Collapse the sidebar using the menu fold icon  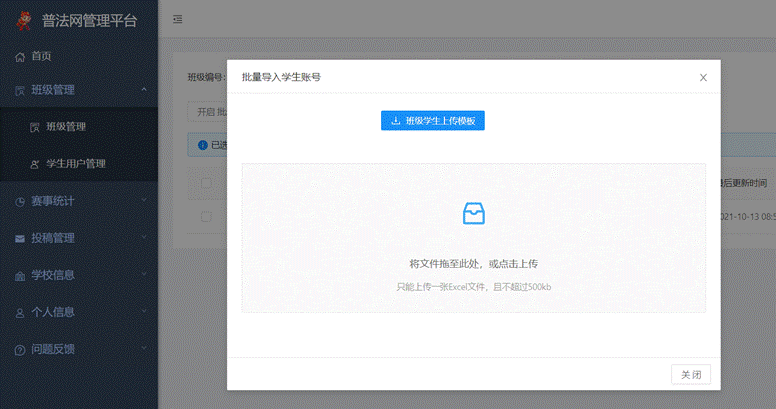(177, 19)
